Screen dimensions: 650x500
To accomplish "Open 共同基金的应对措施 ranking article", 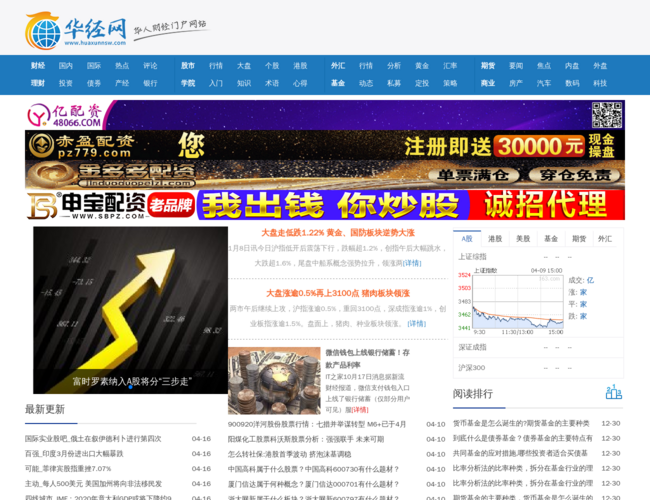I will 520,453.
